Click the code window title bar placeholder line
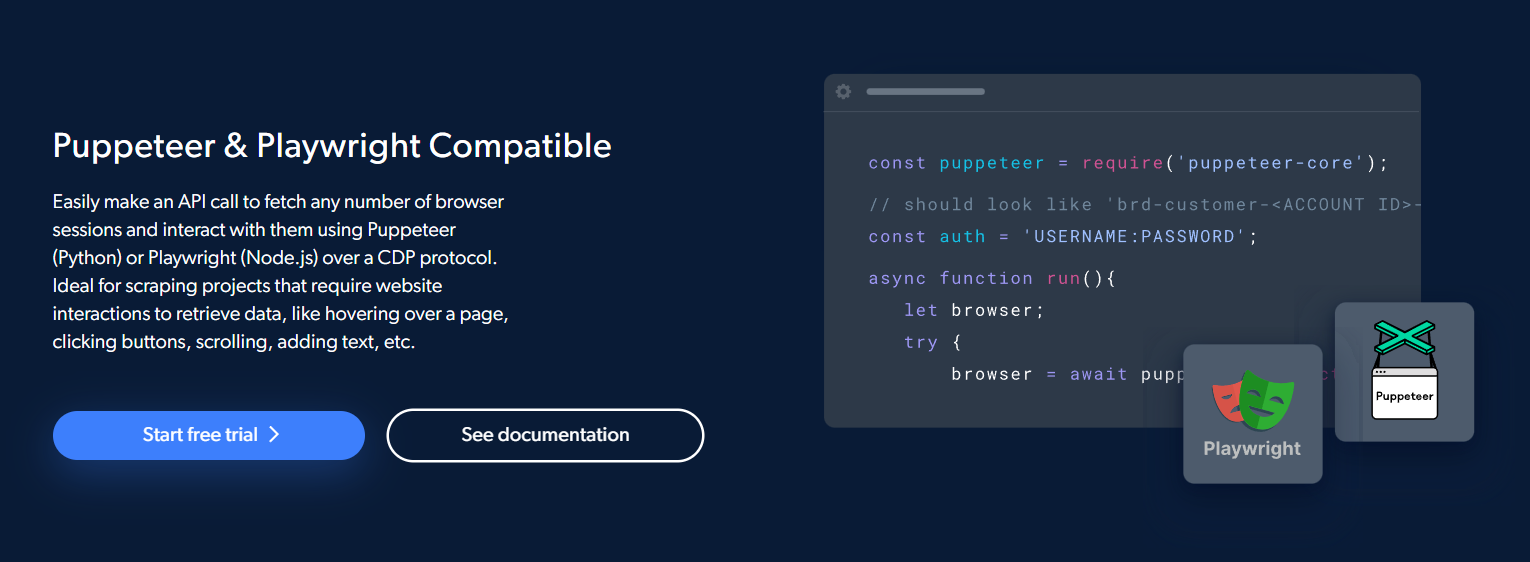 tap(925, 92)
